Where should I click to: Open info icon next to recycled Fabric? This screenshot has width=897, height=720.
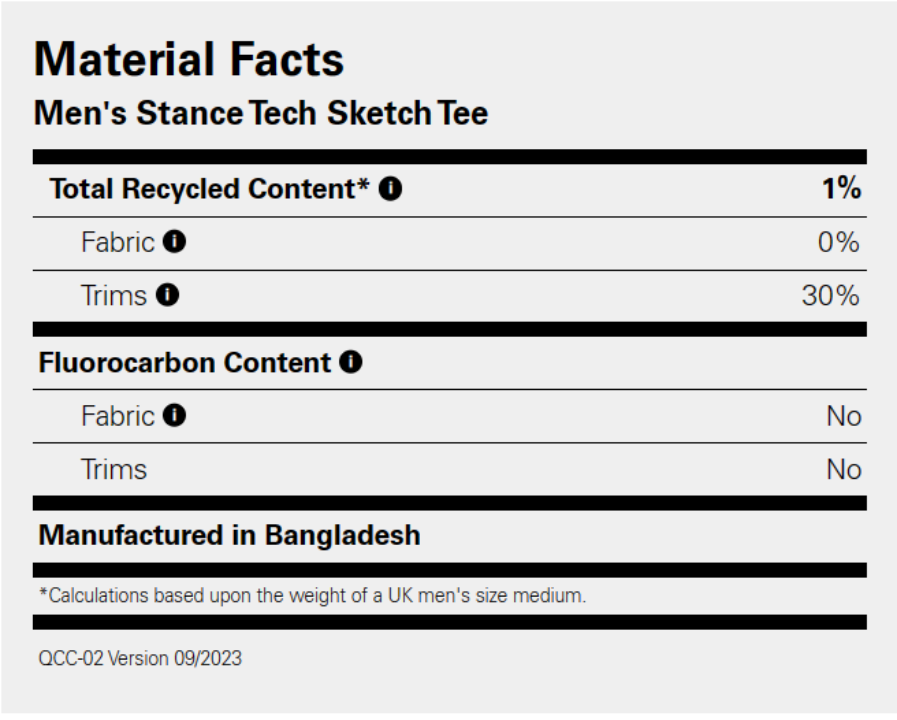[174, 241]
